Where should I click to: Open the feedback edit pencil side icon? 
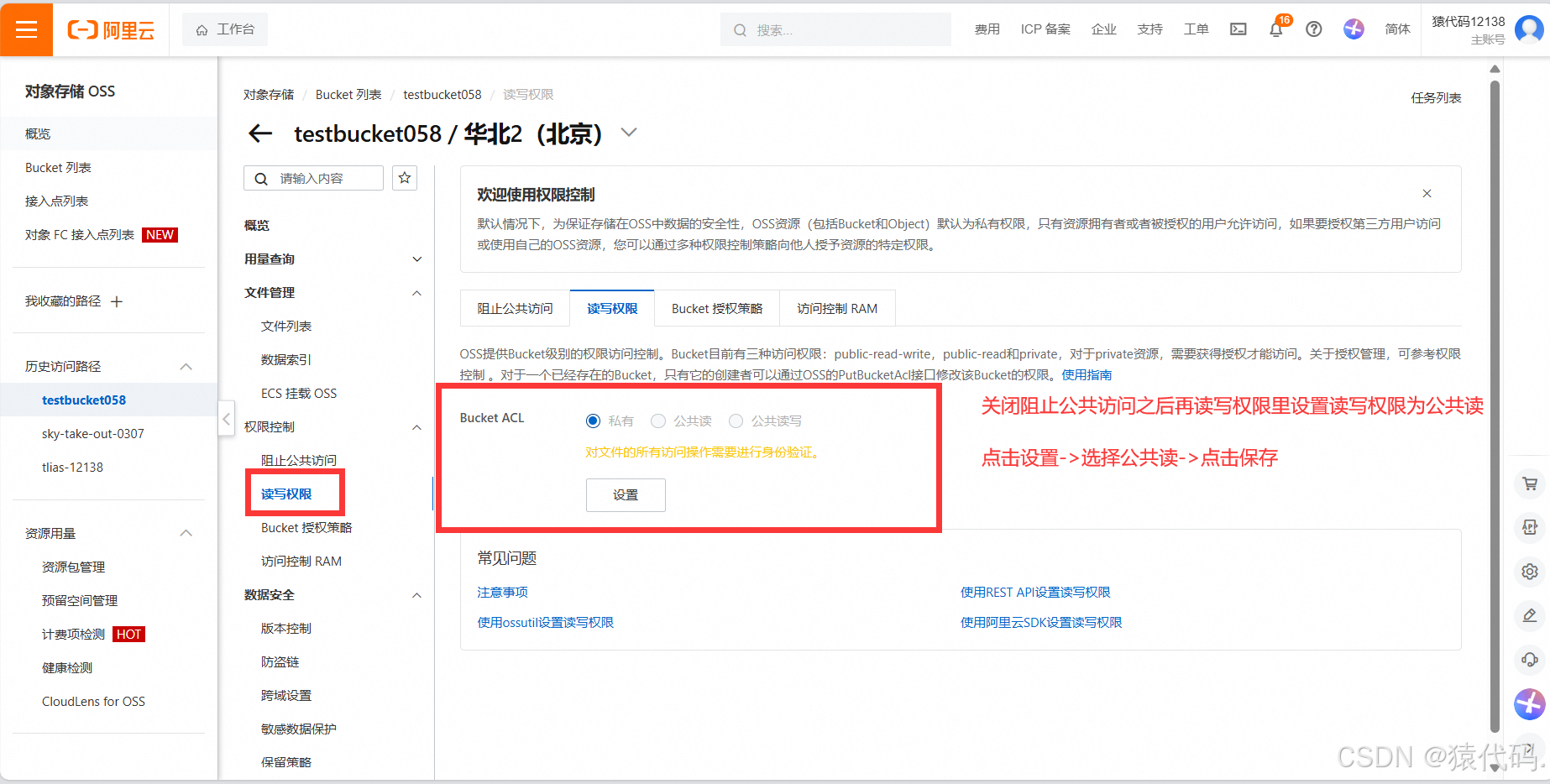(1530, 615)
